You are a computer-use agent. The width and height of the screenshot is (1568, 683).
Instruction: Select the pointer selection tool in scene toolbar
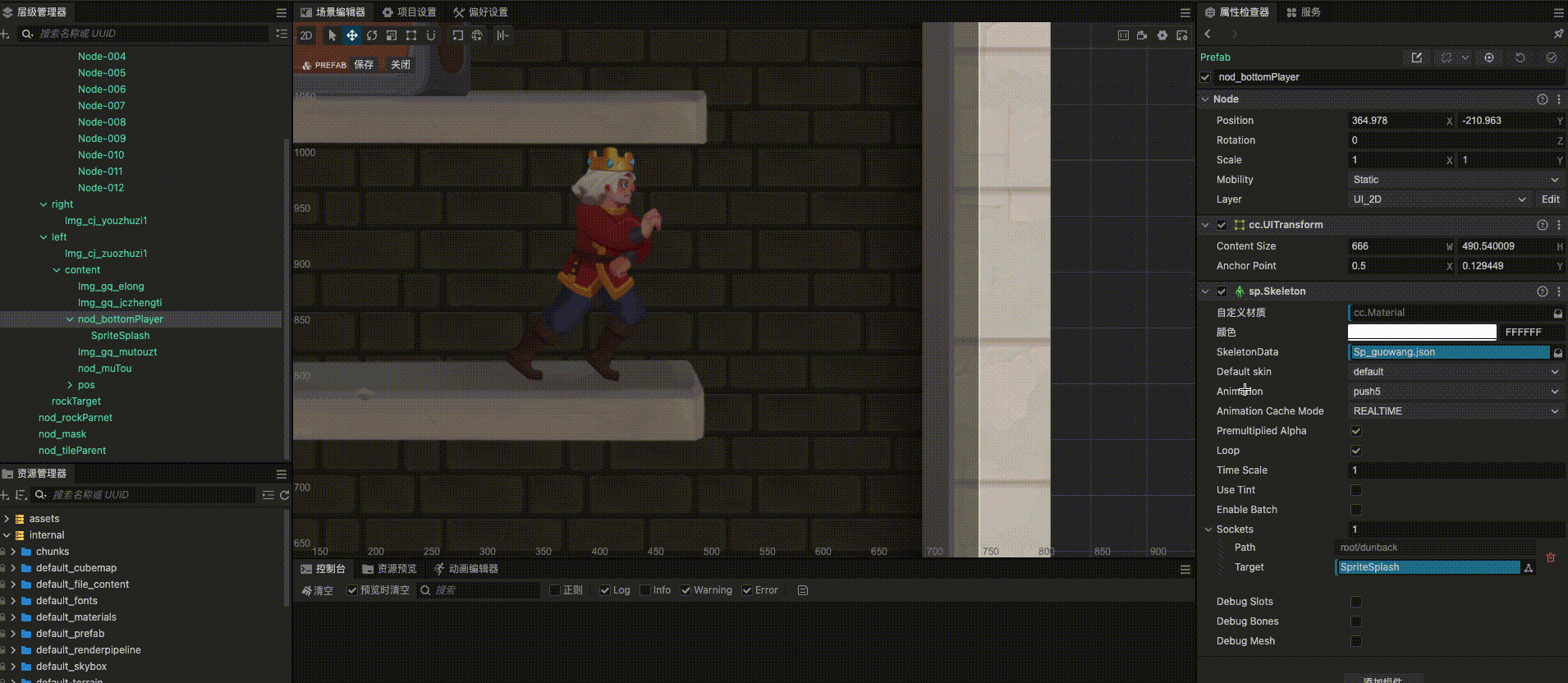click(332, 35)
